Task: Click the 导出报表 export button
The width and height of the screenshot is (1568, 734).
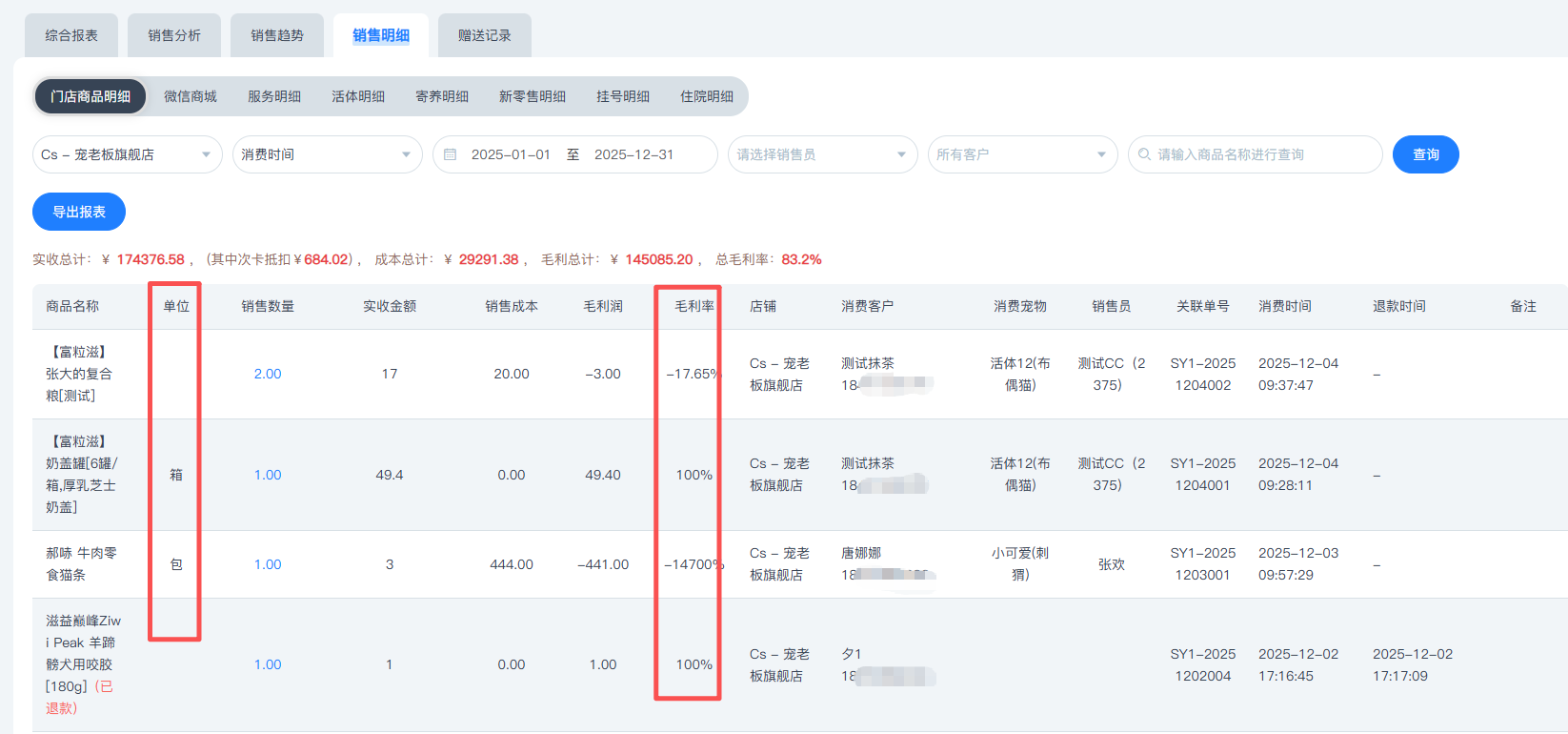Action: coord(79,212)
